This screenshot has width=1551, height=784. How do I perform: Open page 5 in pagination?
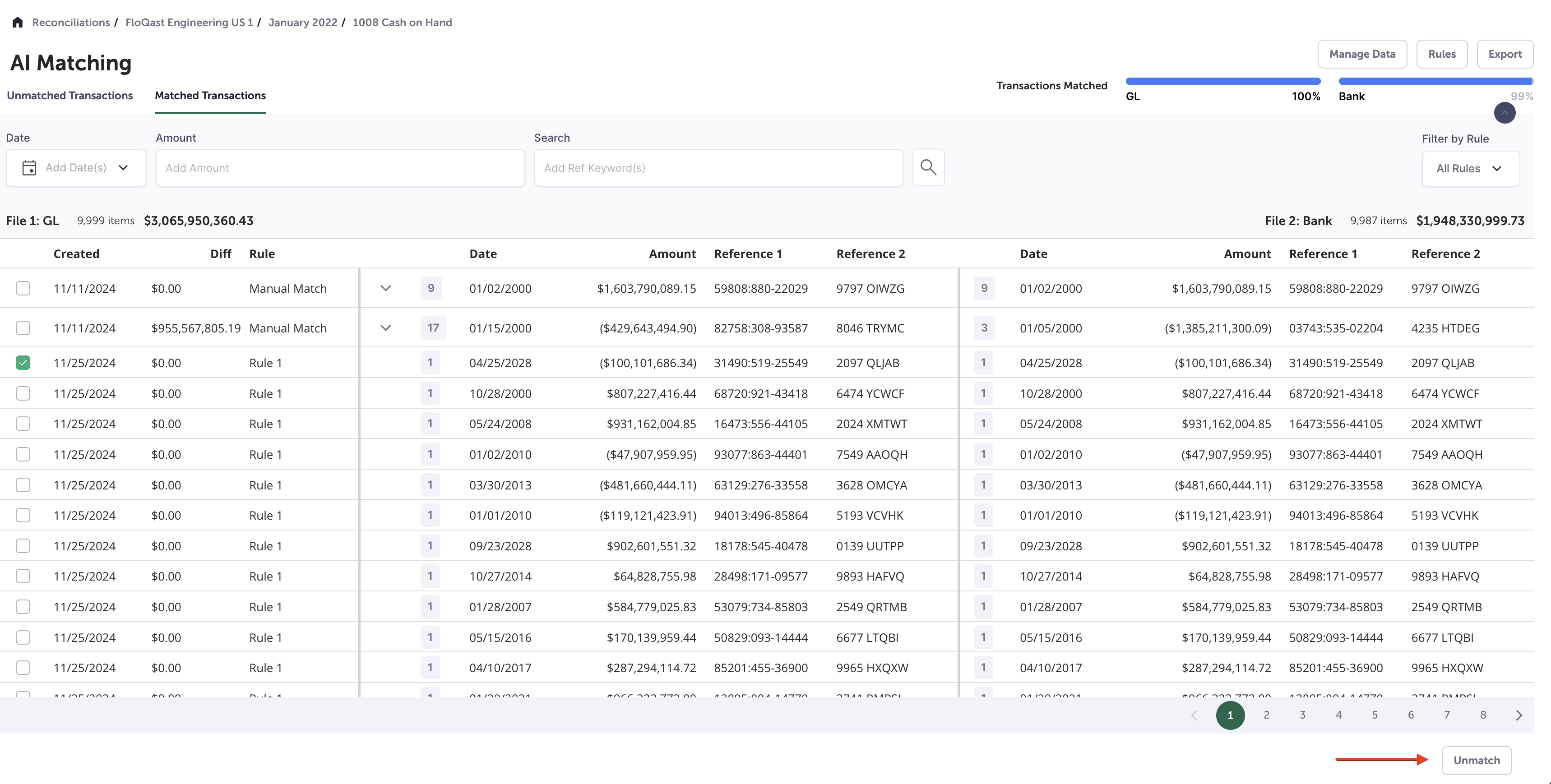[x=1375, y=715]
